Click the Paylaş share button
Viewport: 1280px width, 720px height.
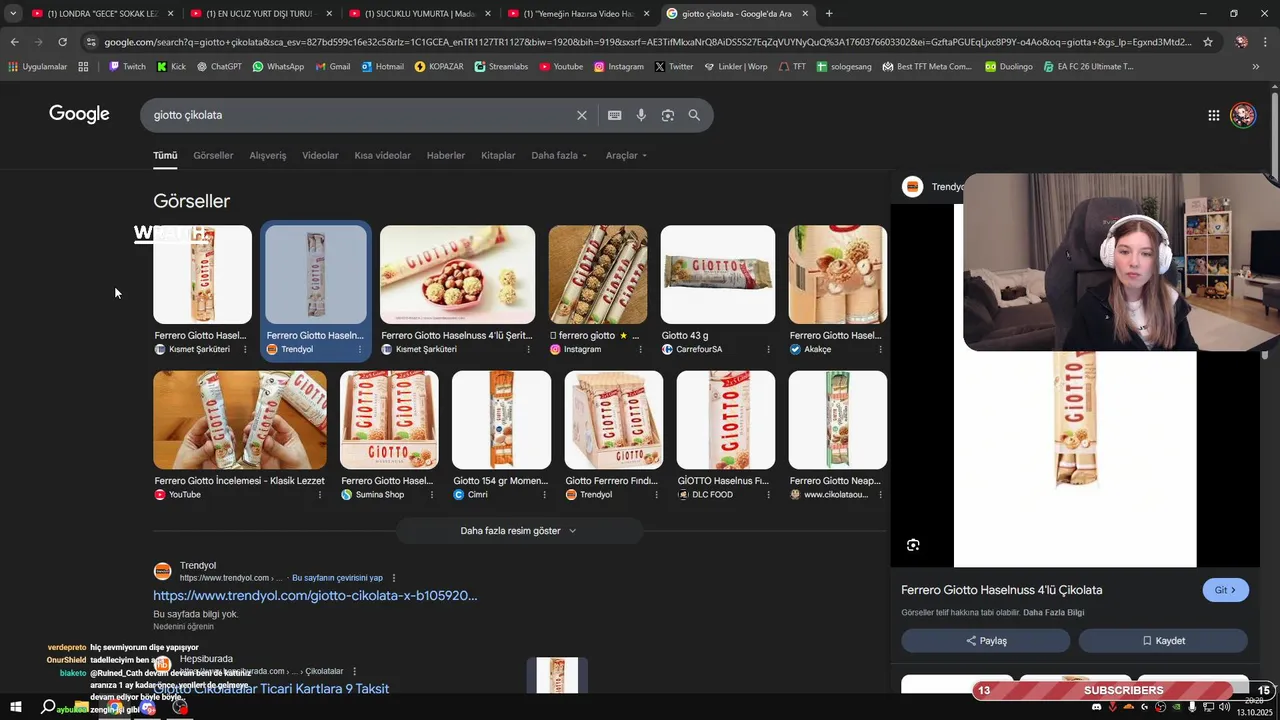point(985,641)
